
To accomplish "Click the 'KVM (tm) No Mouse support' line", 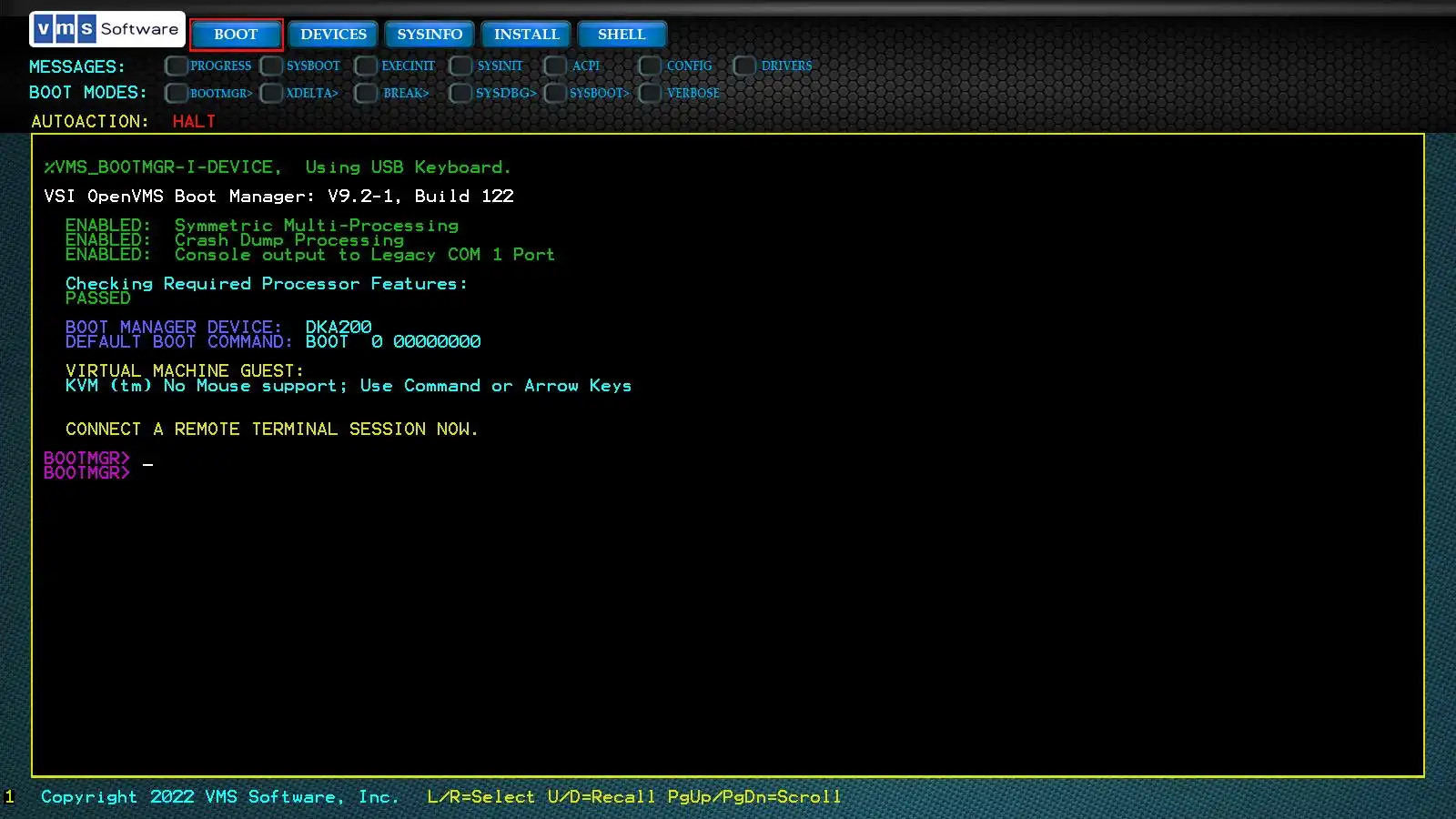I will [349, 385].
